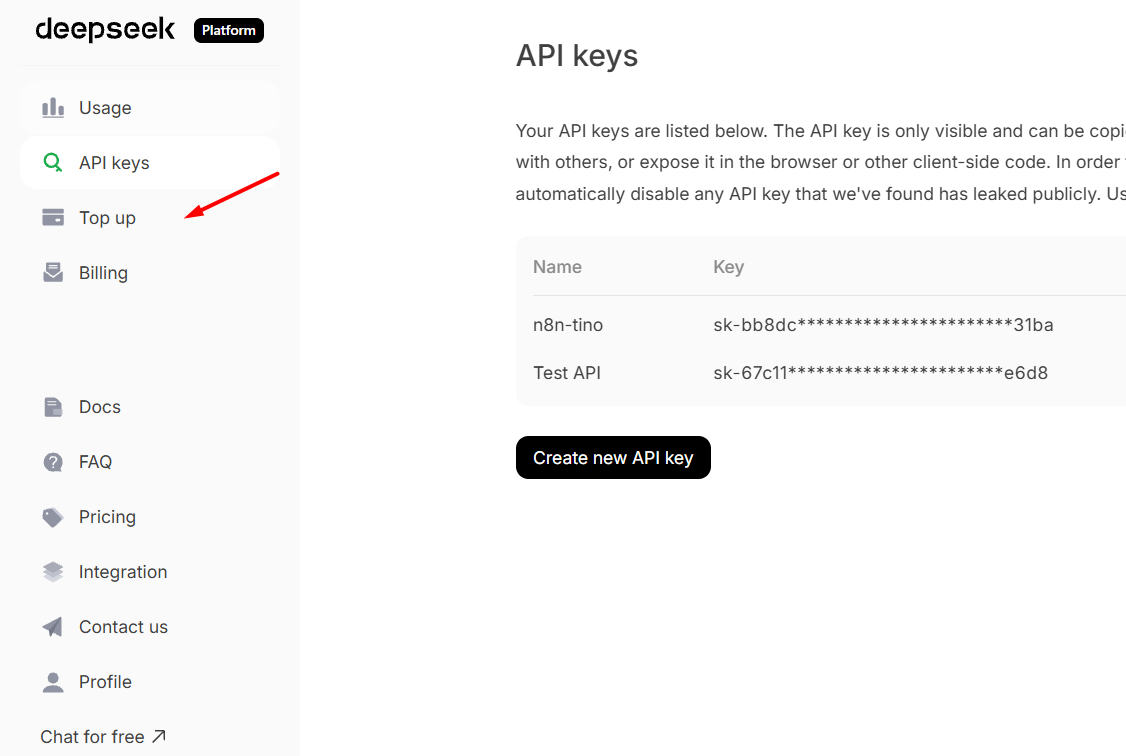Open the Usage menu item
The image size is (1126, 756).
[105, 108]
